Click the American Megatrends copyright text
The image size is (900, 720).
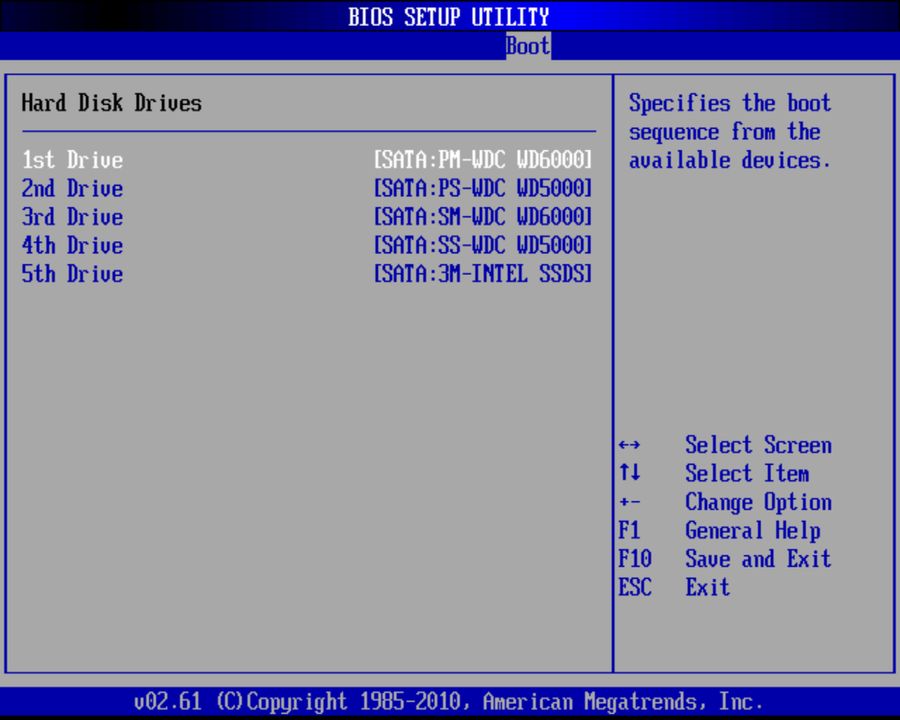[x=449, y=701]
